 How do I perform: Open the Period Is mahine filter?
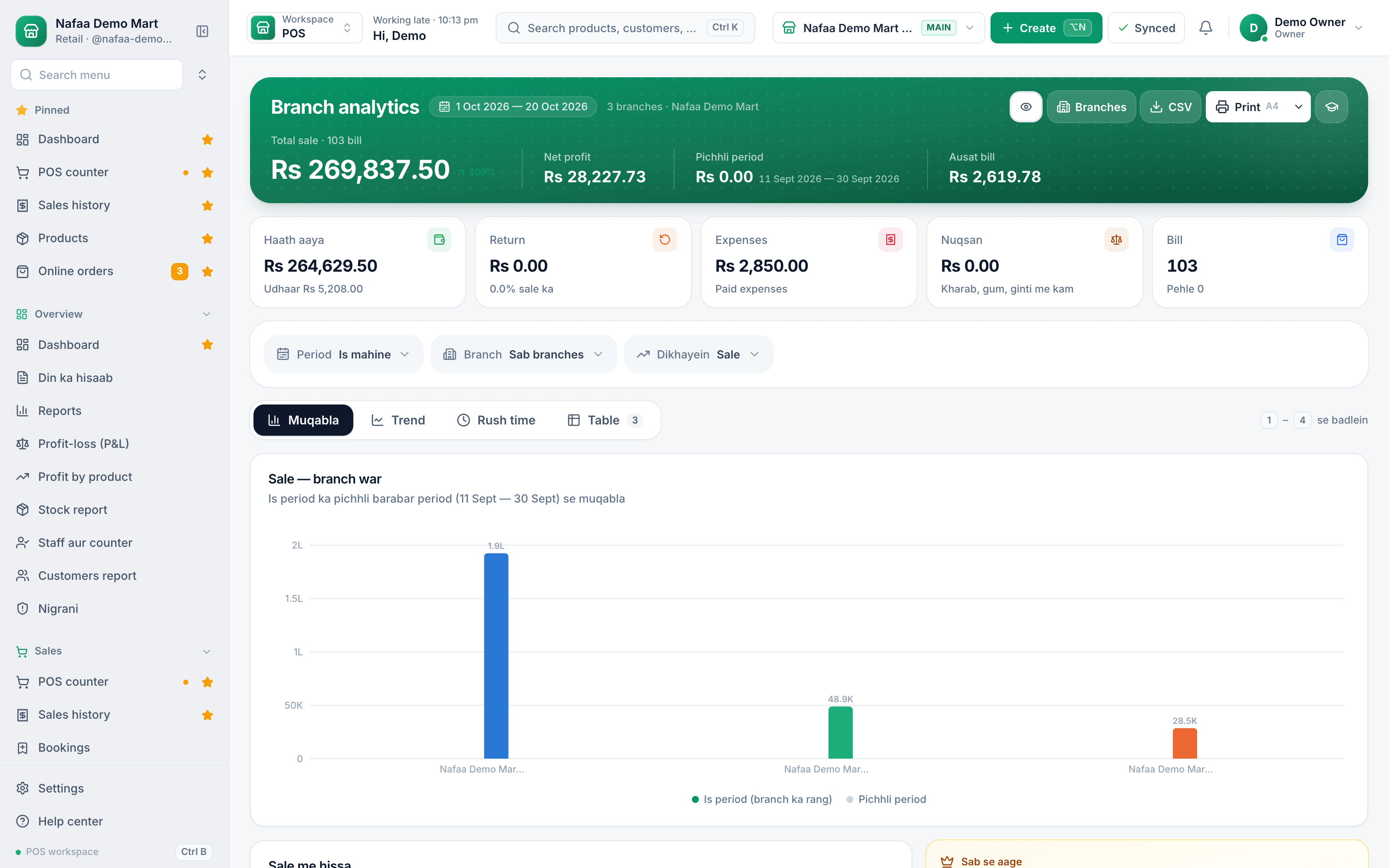(x=343, y=354)
